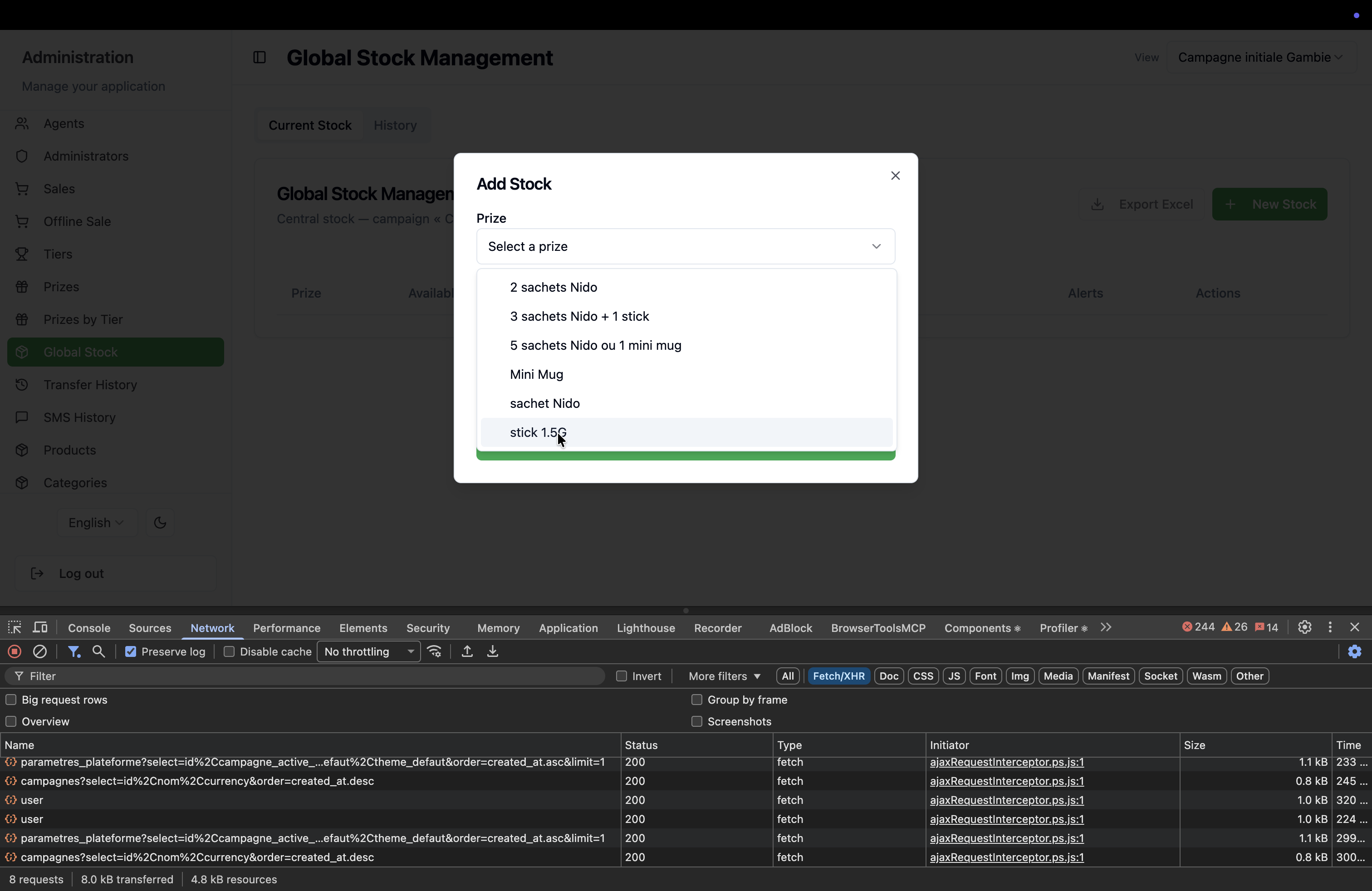The width and height of the screenshot is (1372, 891).
Task: Filter requests by Doc type
Action: coord(888,676)
